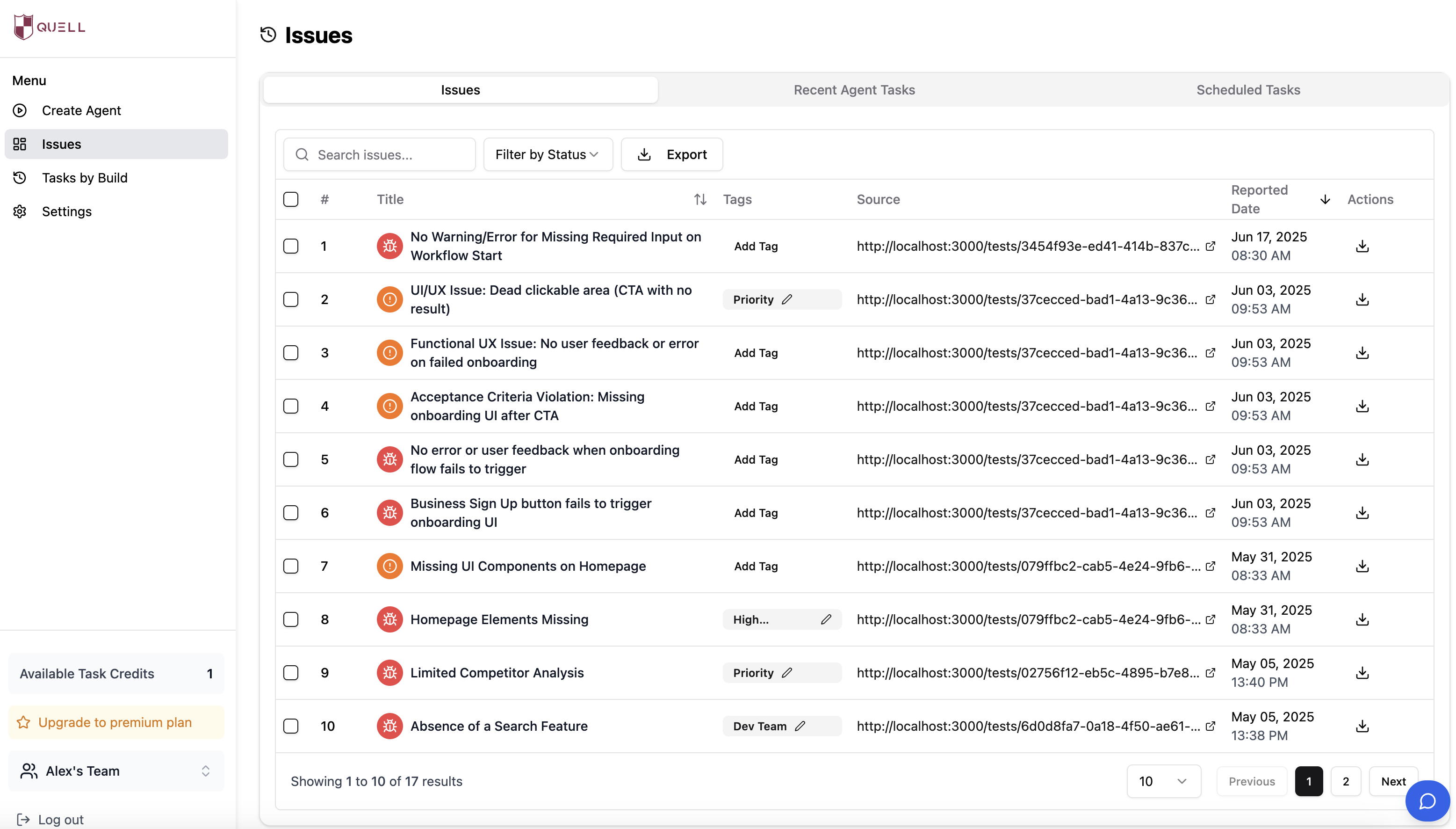Open the chat support bubble

(1427, 801)
